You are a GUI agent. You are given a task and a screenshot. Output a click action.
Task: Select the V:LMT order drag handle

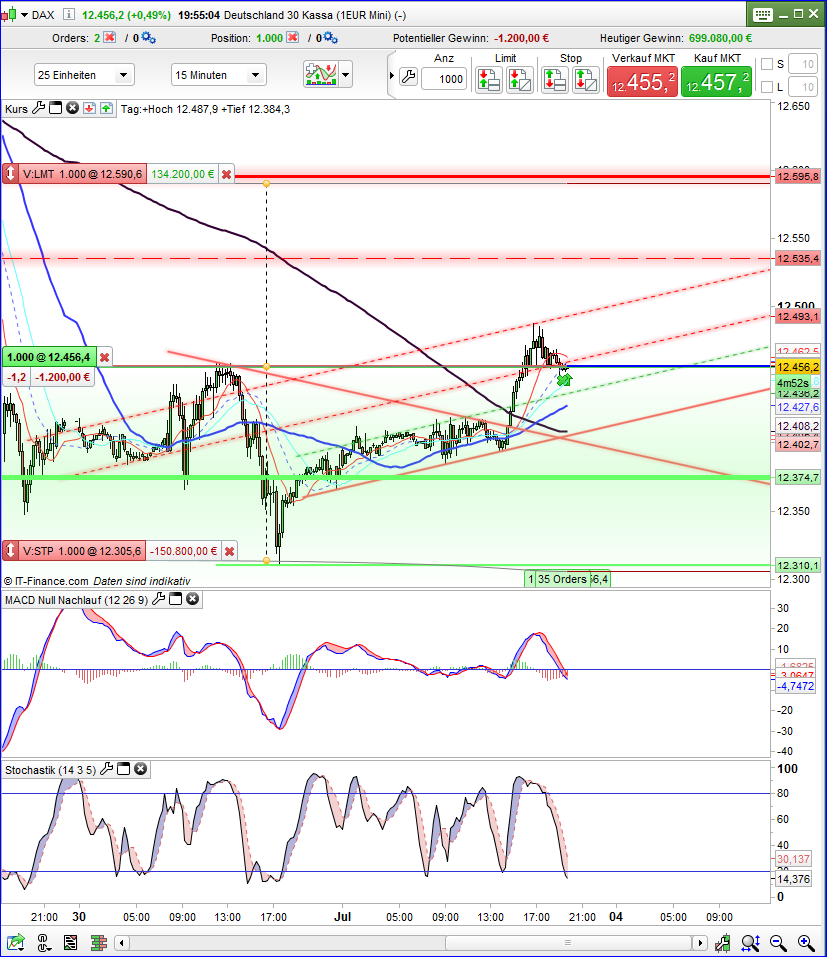10,174
